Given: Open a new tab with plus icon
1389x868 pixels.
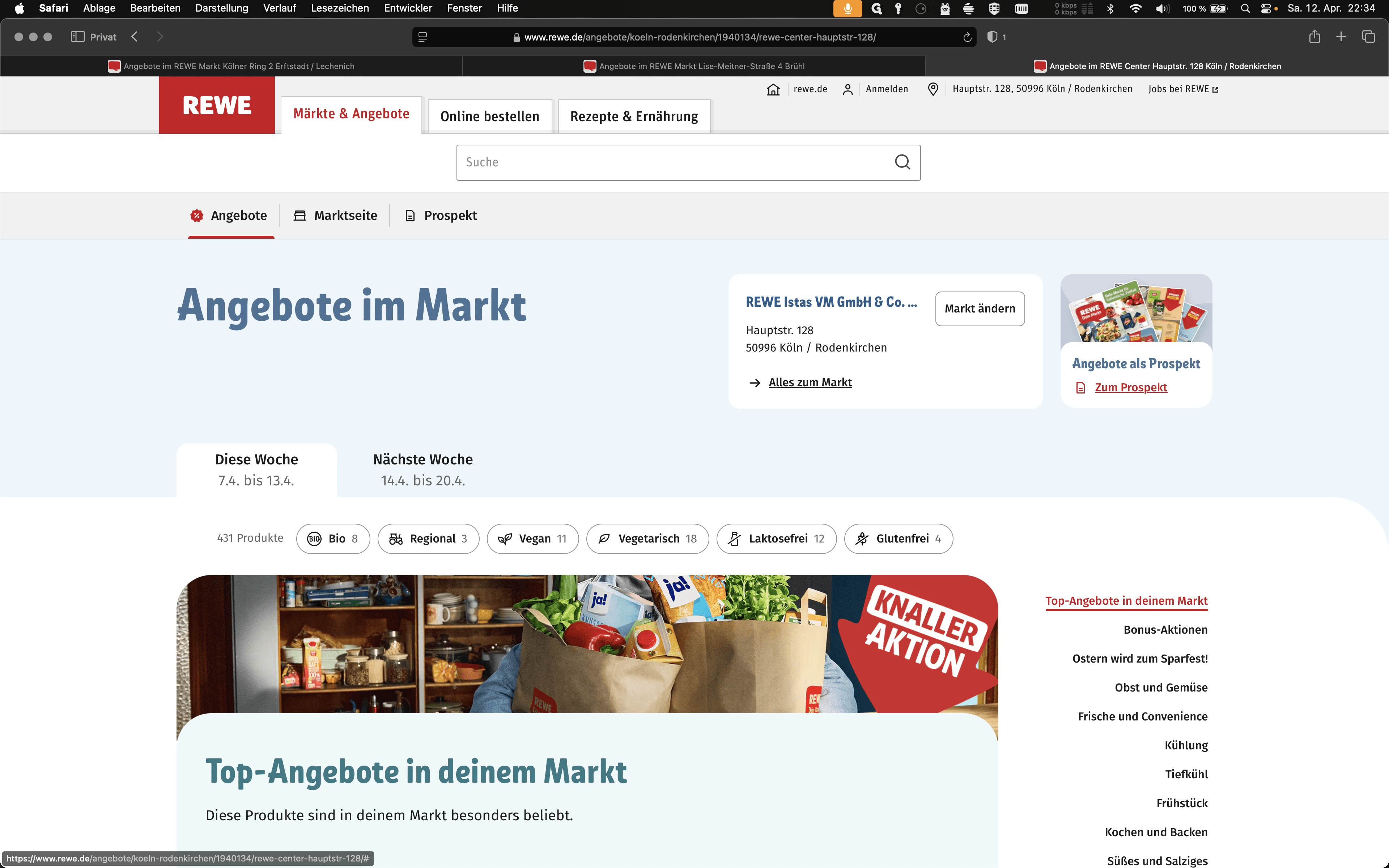Looking at the screenshot, I should (1341, 37).
